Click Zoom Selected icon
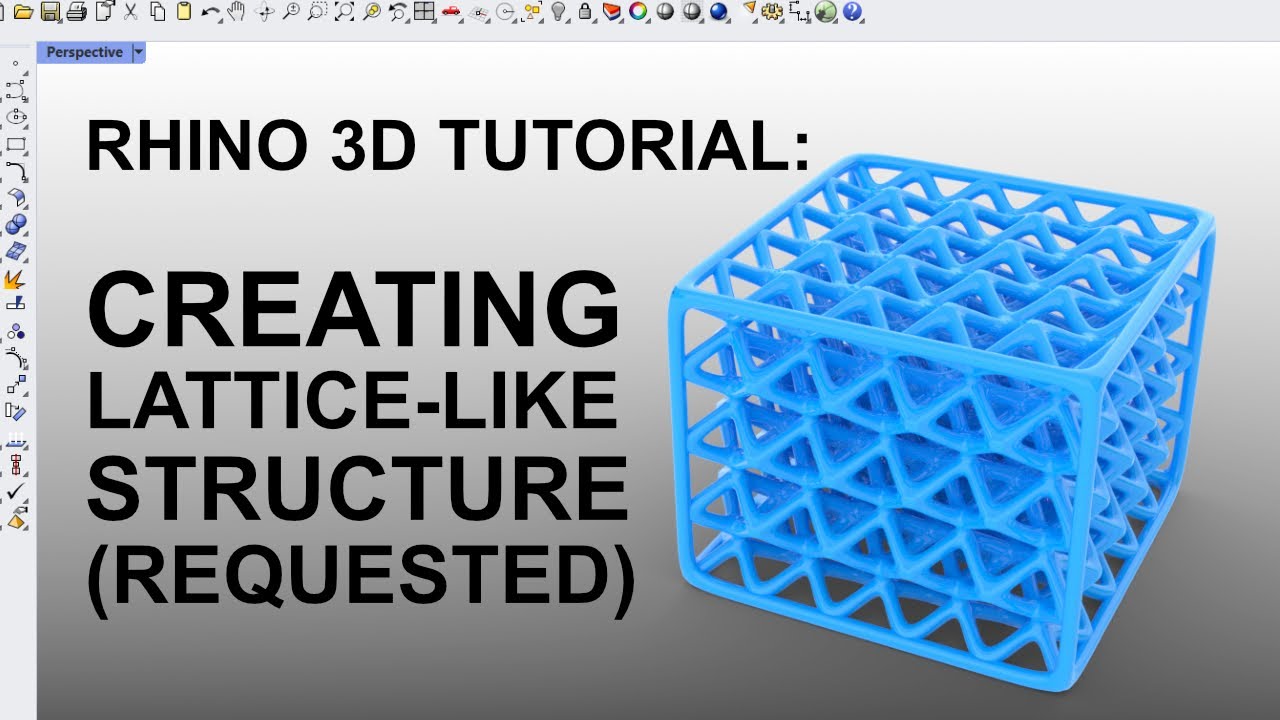 click(x=370, y=12)
